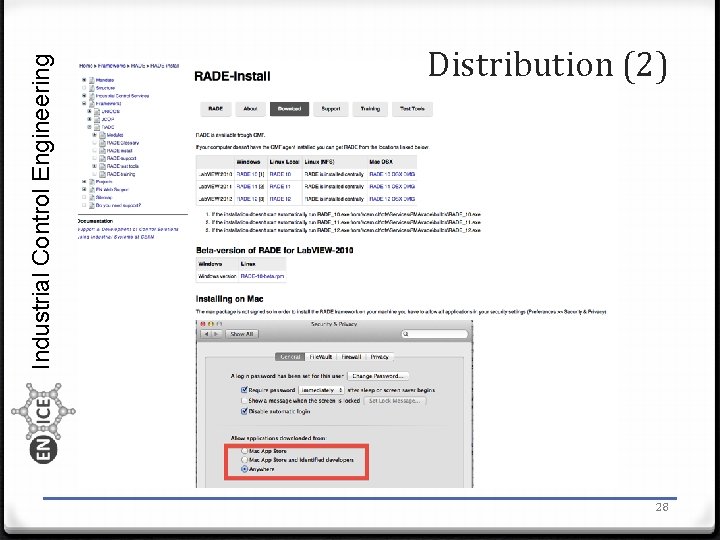
Task: Click page icon beside Do you need support
Action: (91, 205)
